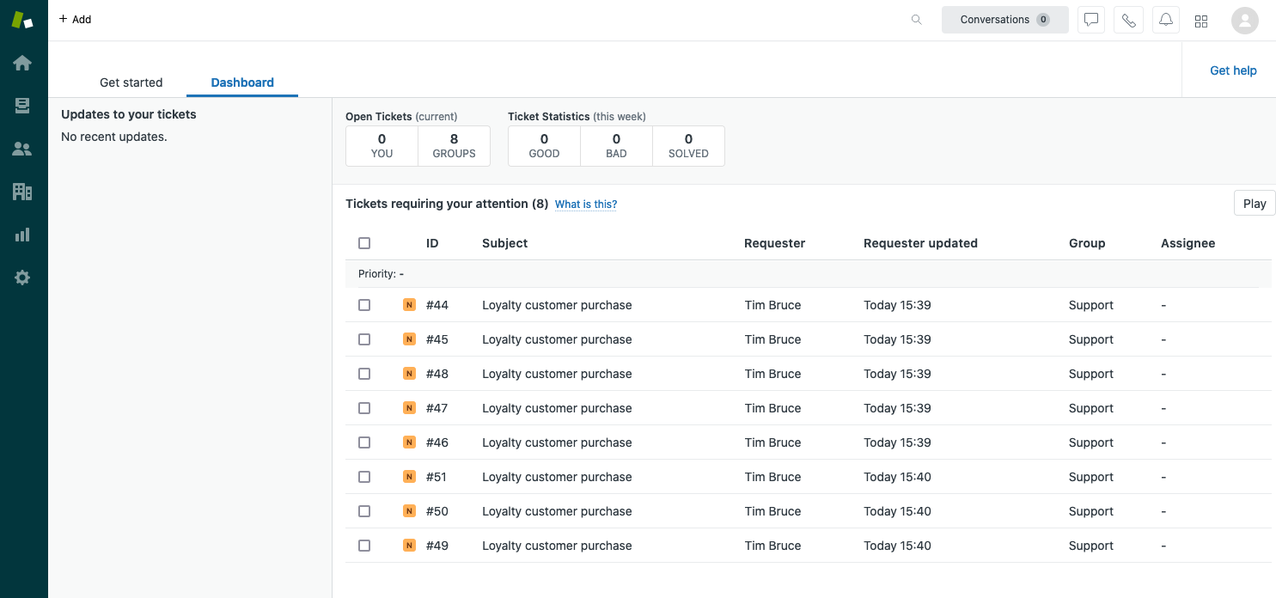Open the "What is this?" link
Image resolution: width=1276 pixels, height=598 pixels.
(586, 204)
